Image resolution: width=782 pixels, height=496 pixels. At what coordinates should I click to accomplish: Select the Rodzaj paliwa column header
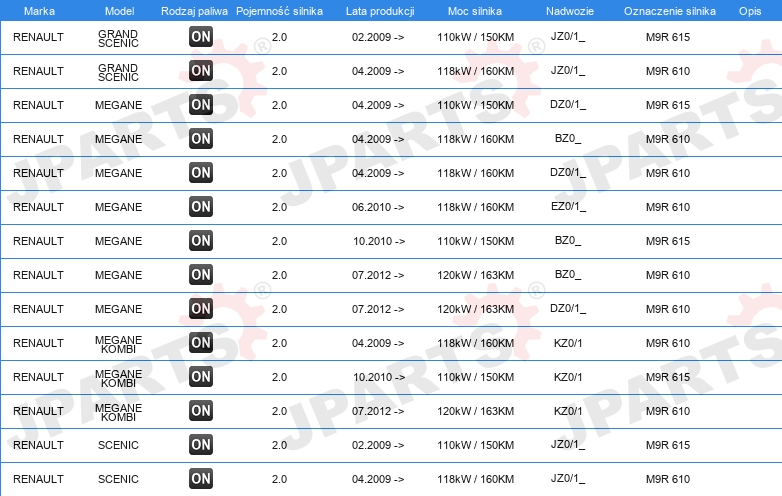click(x=195, y=11)
